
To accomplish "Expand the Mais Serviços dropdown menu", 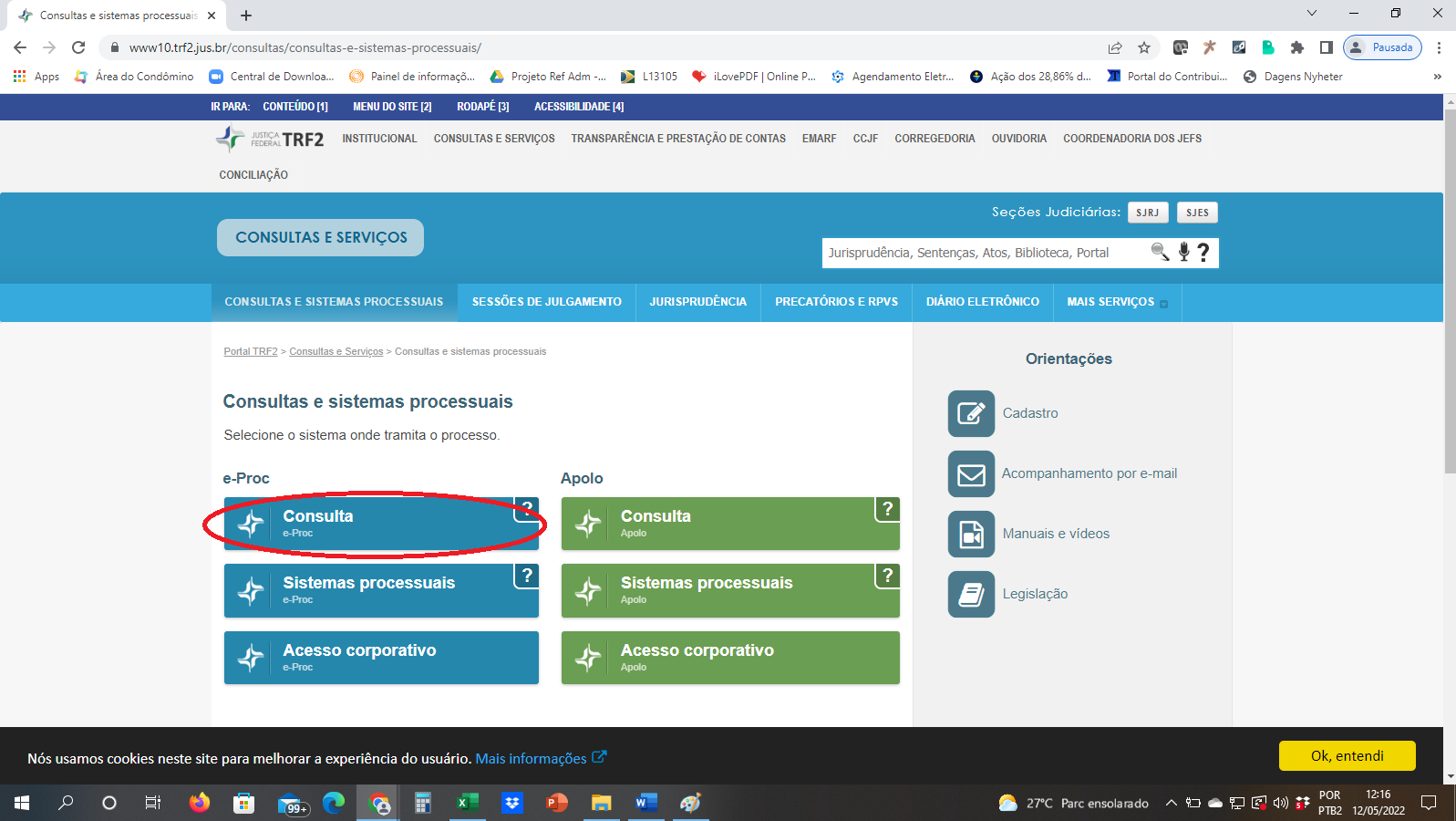I will click(x=1117, y=302).
